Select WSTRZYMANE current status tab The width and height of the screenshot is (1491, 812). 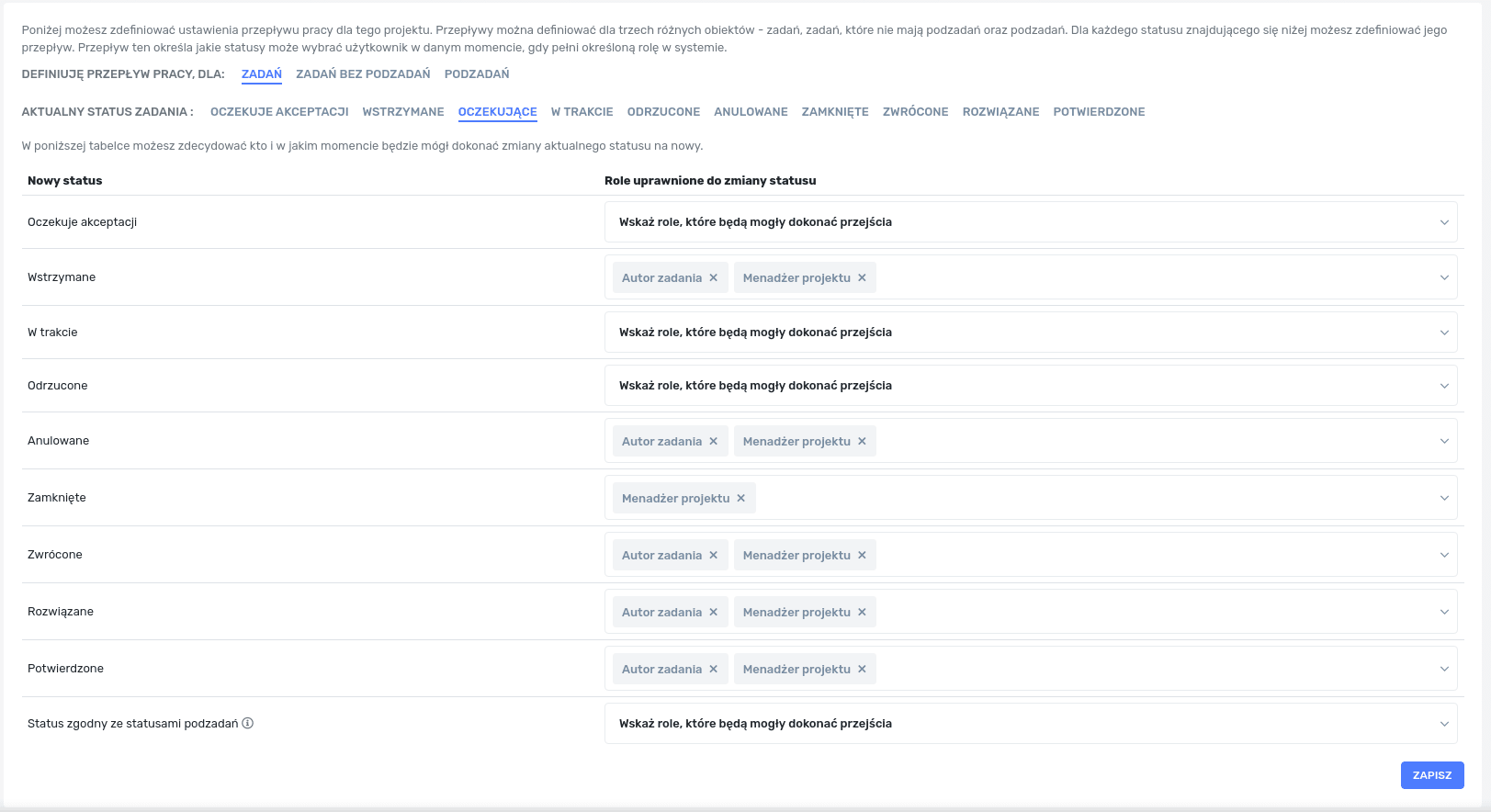(x=403, y=112)
